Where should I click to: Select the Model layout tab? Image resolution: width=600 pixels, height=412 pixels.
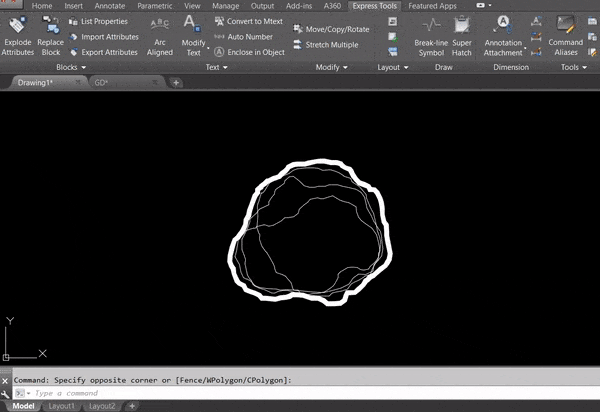23,406
